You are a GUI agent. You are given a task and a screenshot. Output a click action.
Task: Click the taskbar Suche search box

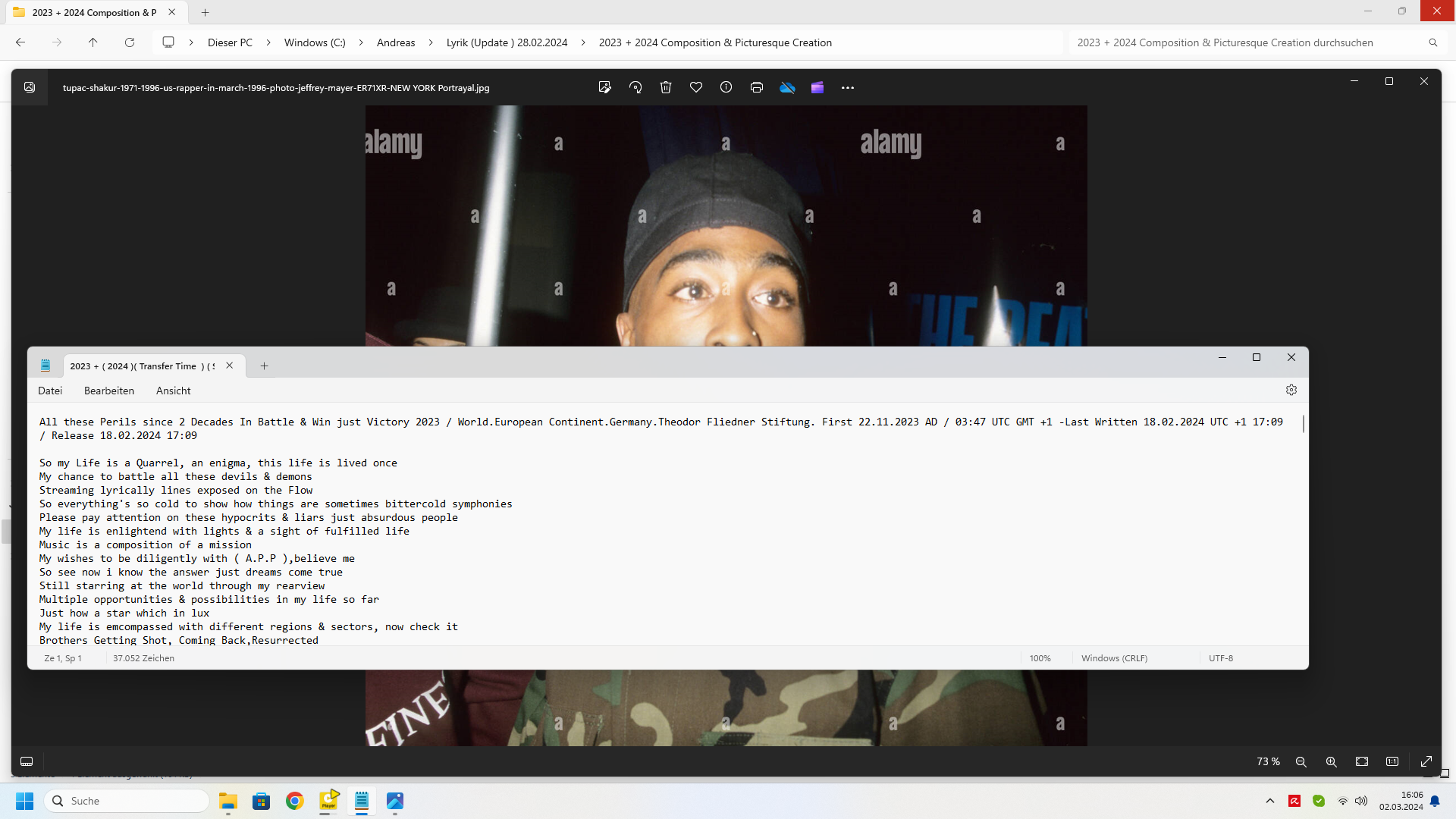tap(127, 801)
